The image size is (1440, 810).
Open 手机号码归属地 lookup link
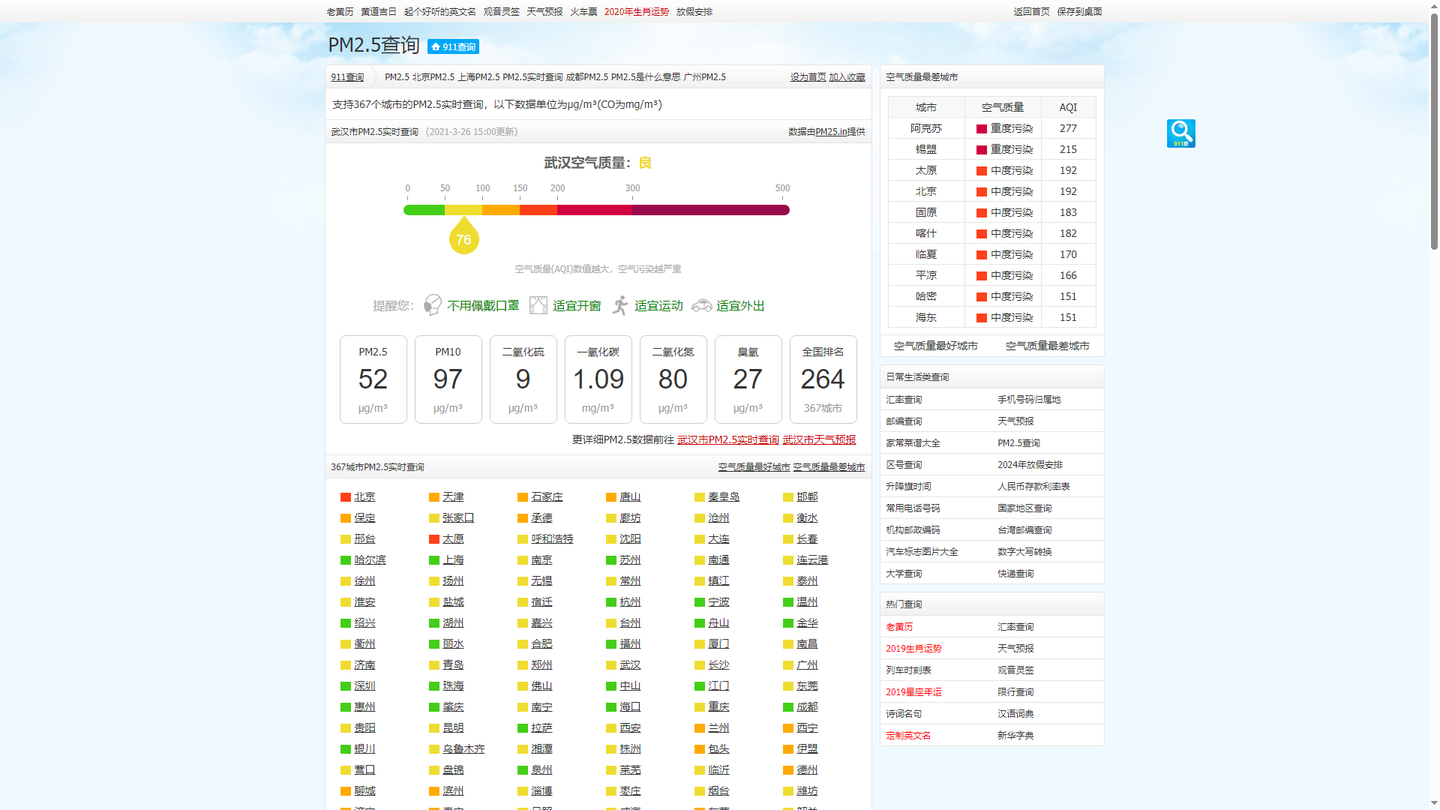coord(1029,400)
